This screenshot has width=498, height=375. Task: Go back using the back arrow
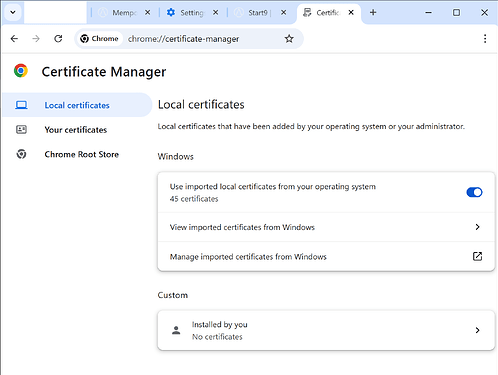tap(14, 39)
